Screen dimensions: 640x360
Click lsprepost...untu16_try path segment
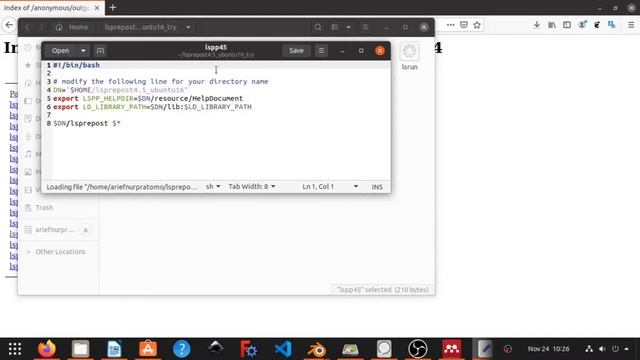(140, 27)
